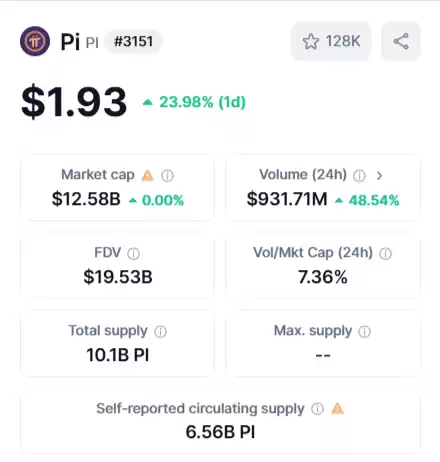Click the Market cap warning triangle icon
The width and height of the screenshot is (440, 462).
148,175
